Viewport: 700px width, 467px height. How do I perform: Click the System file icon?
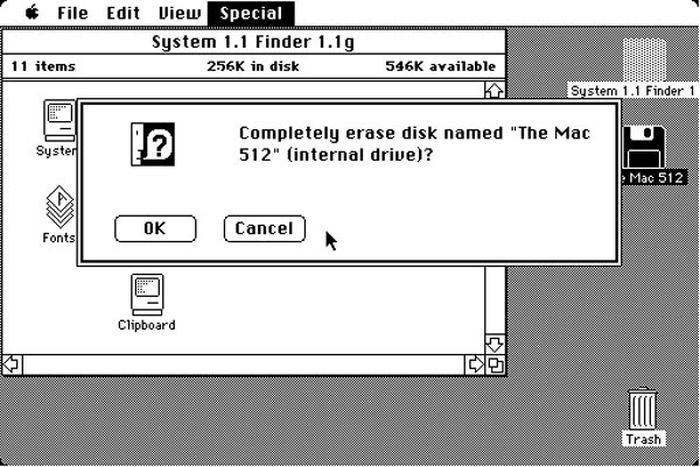pyautogui.click(x=60, y=121)
